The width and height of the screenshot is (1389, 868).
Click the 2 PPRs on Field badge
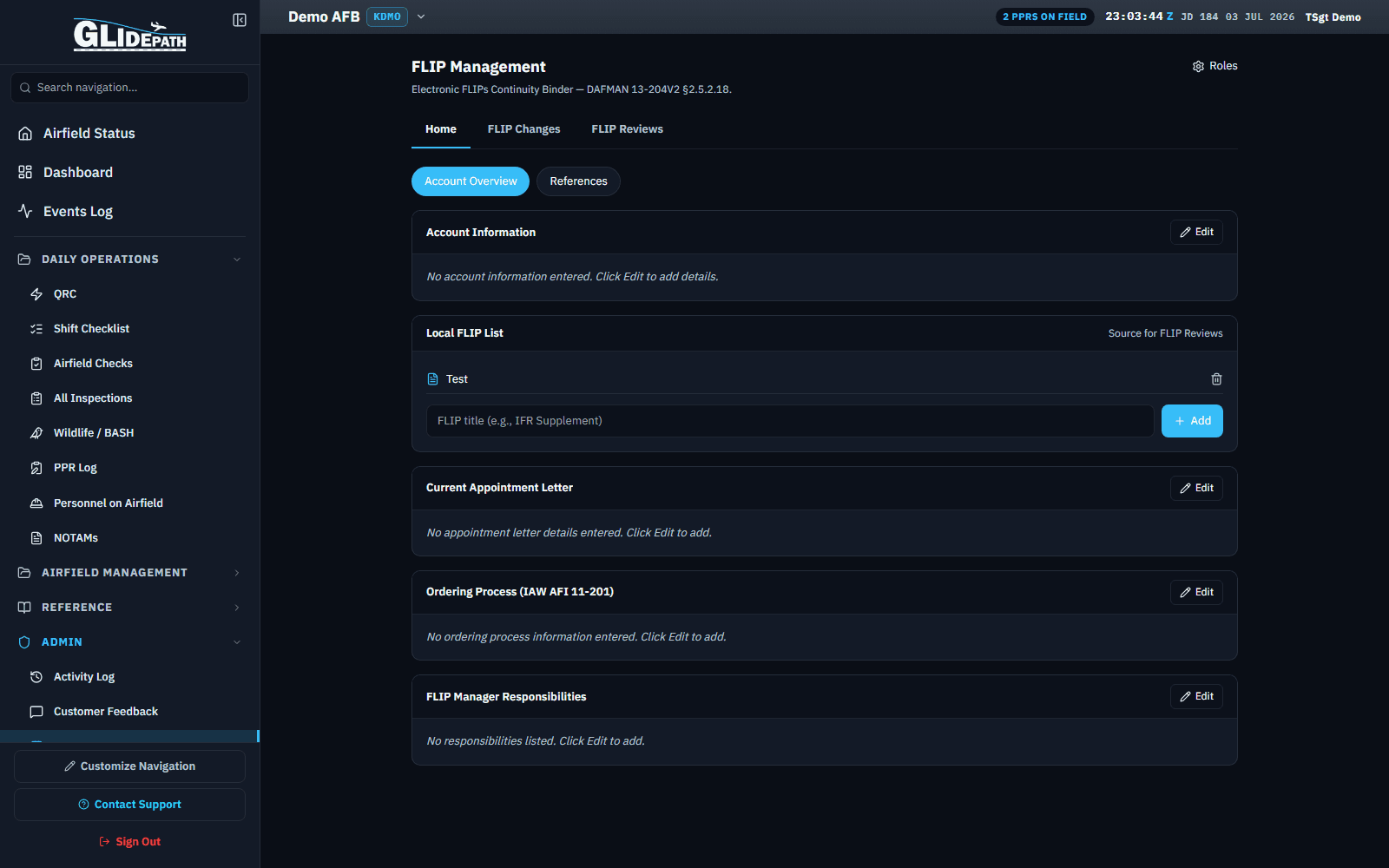pos(1044,16)
